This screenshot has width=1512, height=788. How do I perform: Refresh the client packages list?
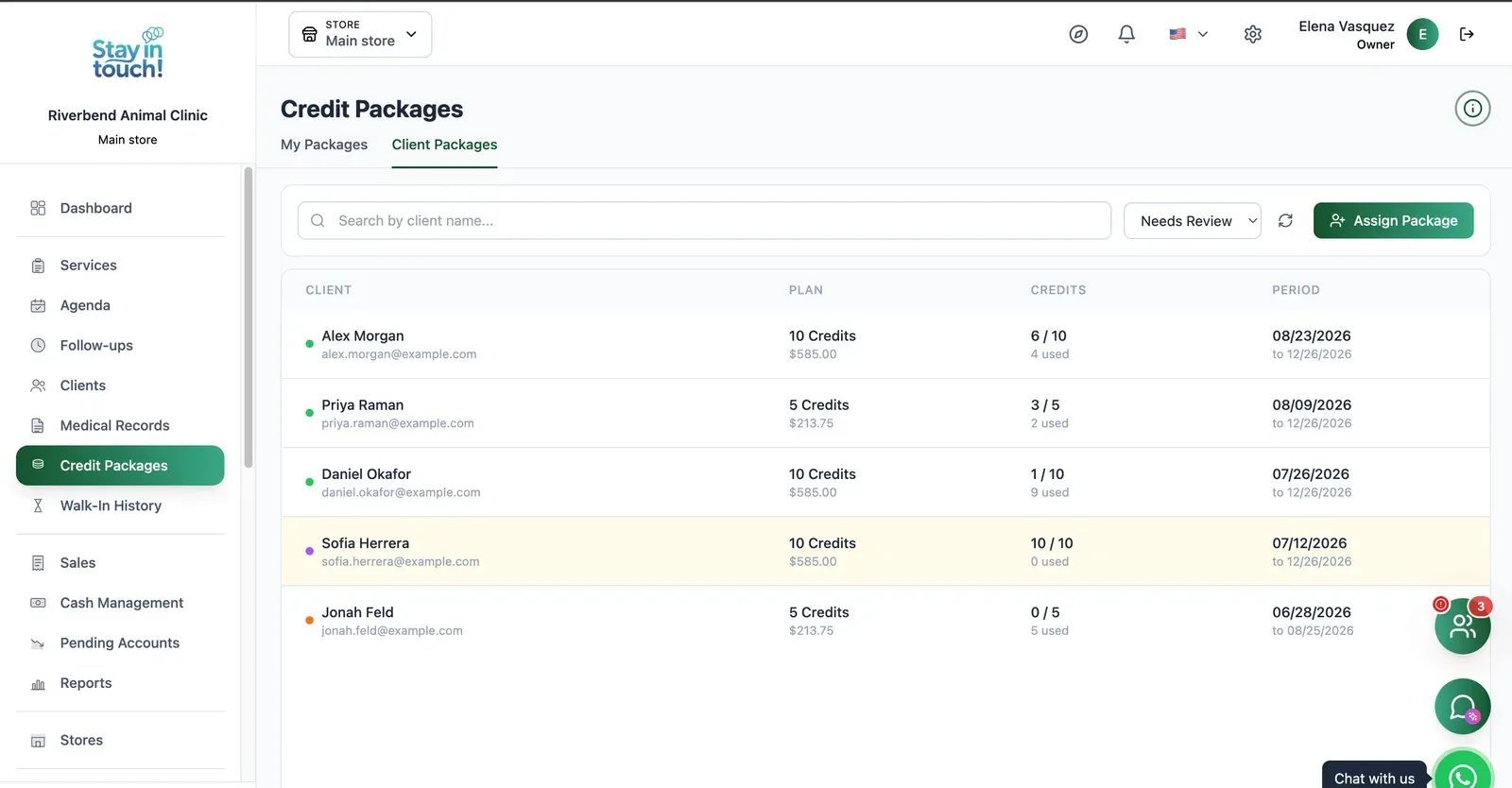(x=1285, y=220)
